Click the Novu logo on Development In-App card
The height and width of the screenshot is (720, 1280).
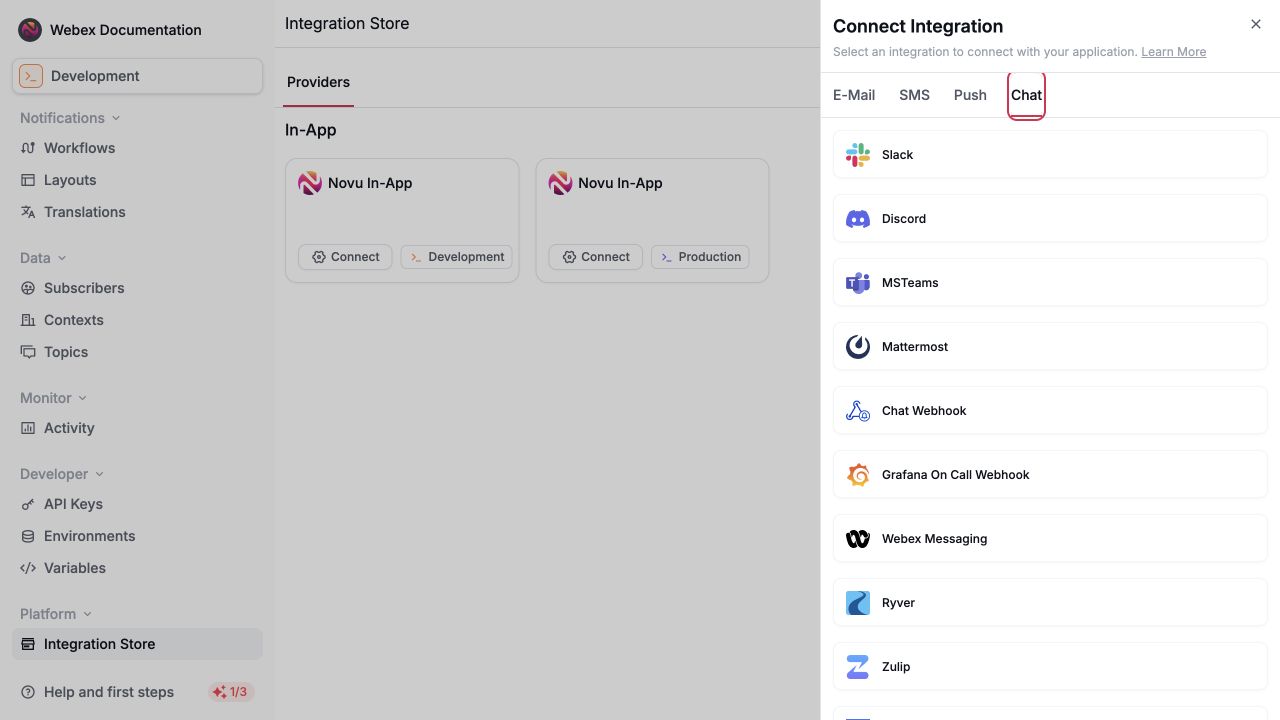[310, 183]
